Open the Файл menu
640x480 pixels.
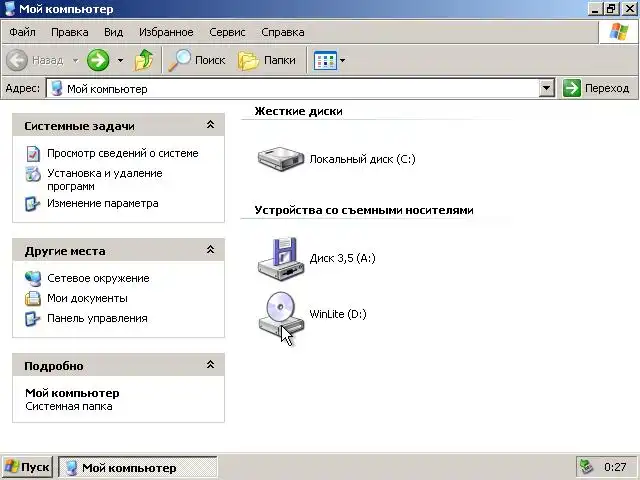click(22, 32)
